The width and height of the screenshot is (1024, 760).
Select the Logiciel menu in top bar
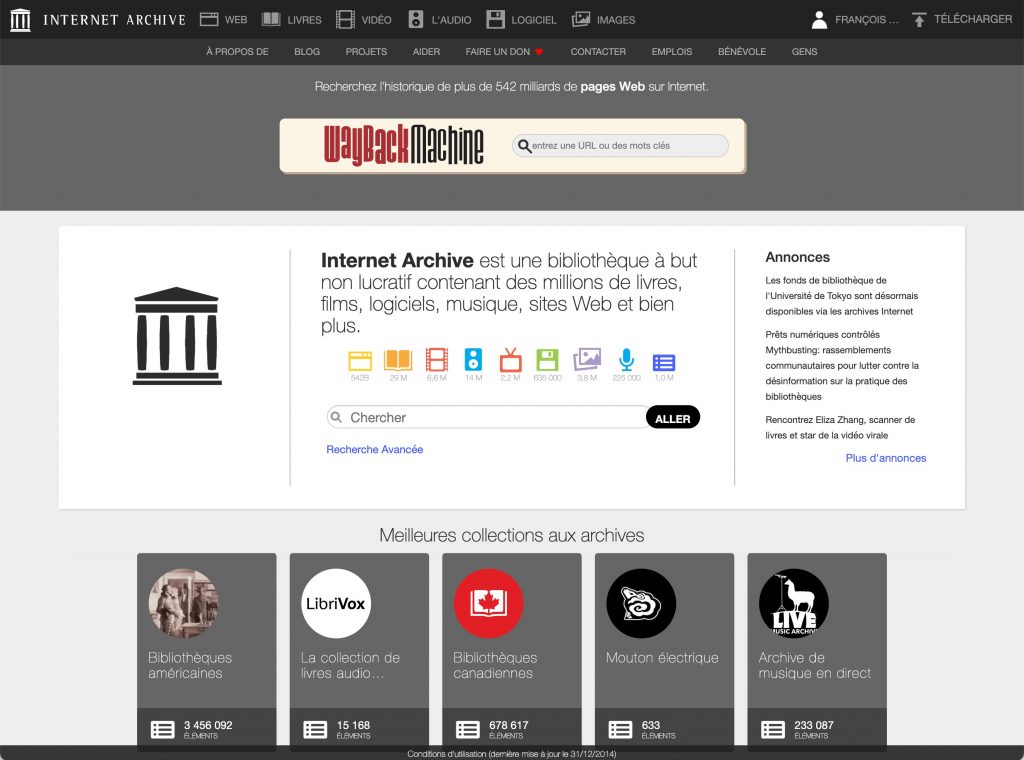point(521,19)
